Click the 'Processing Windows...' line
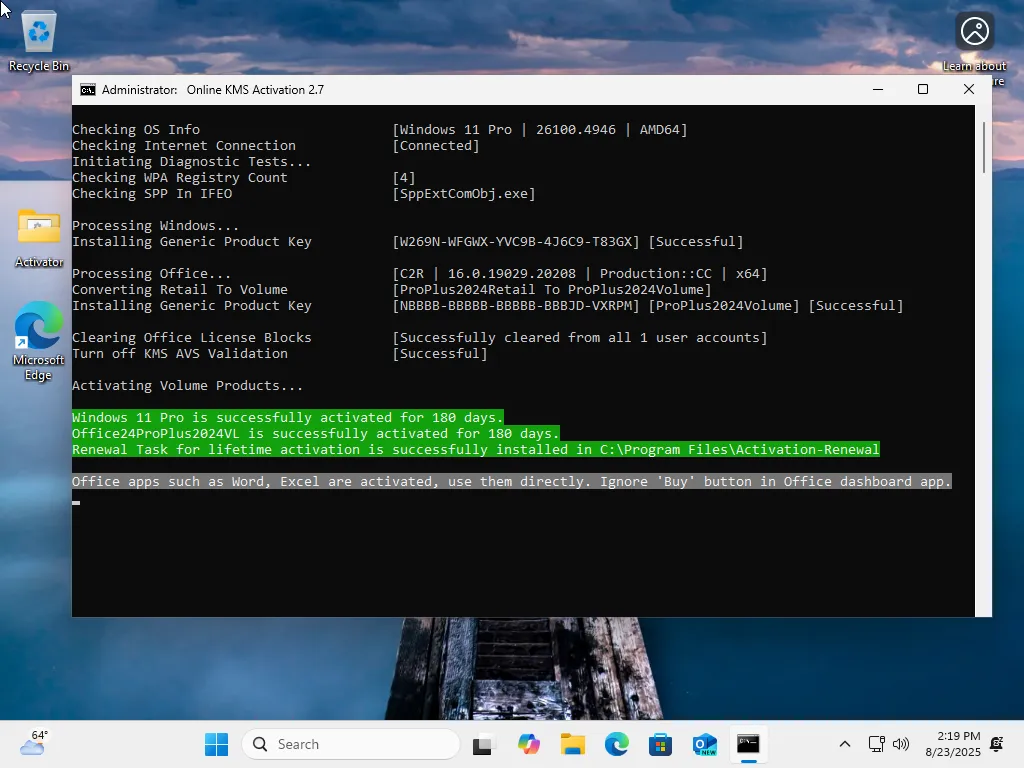The height and width of the screenshot is (768, 1024). (155, 225)
